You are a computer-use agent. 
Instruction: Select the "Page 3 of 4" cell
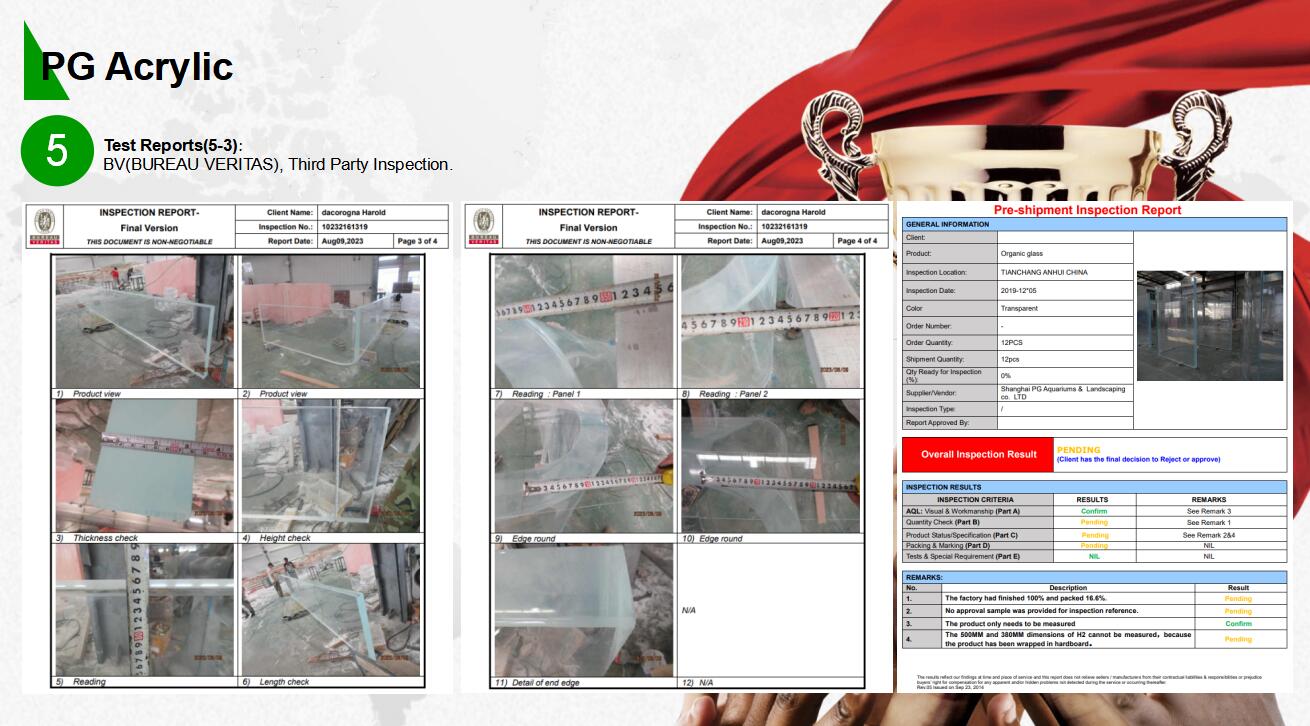(420, 241)
